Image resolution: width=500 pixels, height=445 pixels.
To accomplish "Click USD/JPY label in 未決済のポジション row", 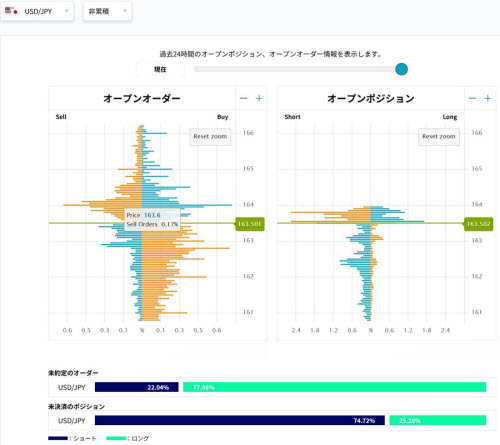I will tap(72, 421).
